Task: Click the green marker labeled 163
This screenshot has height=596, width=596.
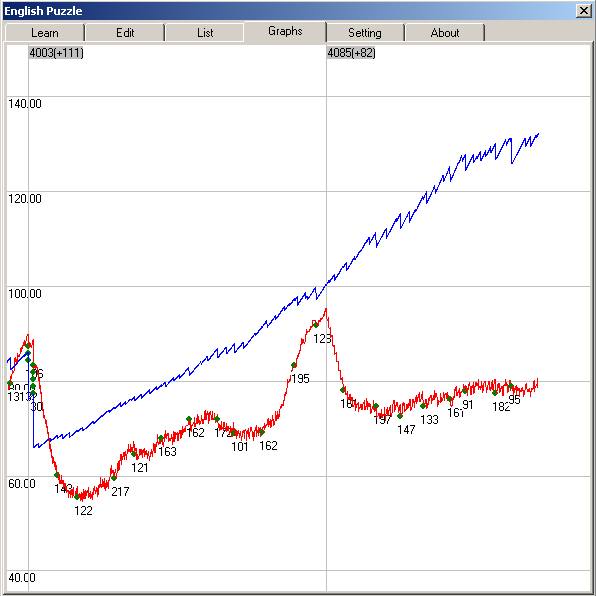Action: pos(160,438)
